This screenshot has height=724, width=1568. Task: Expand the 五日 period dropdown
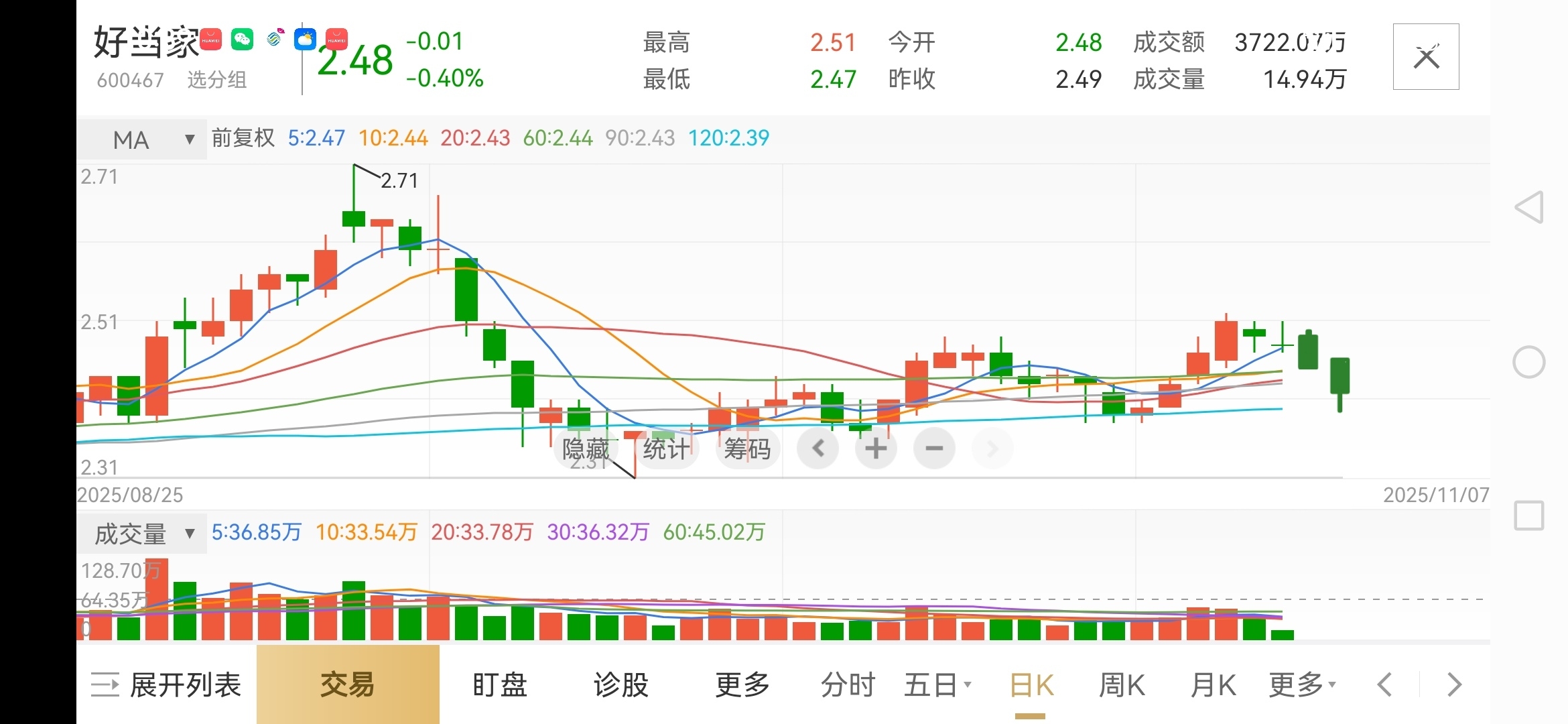937,685
